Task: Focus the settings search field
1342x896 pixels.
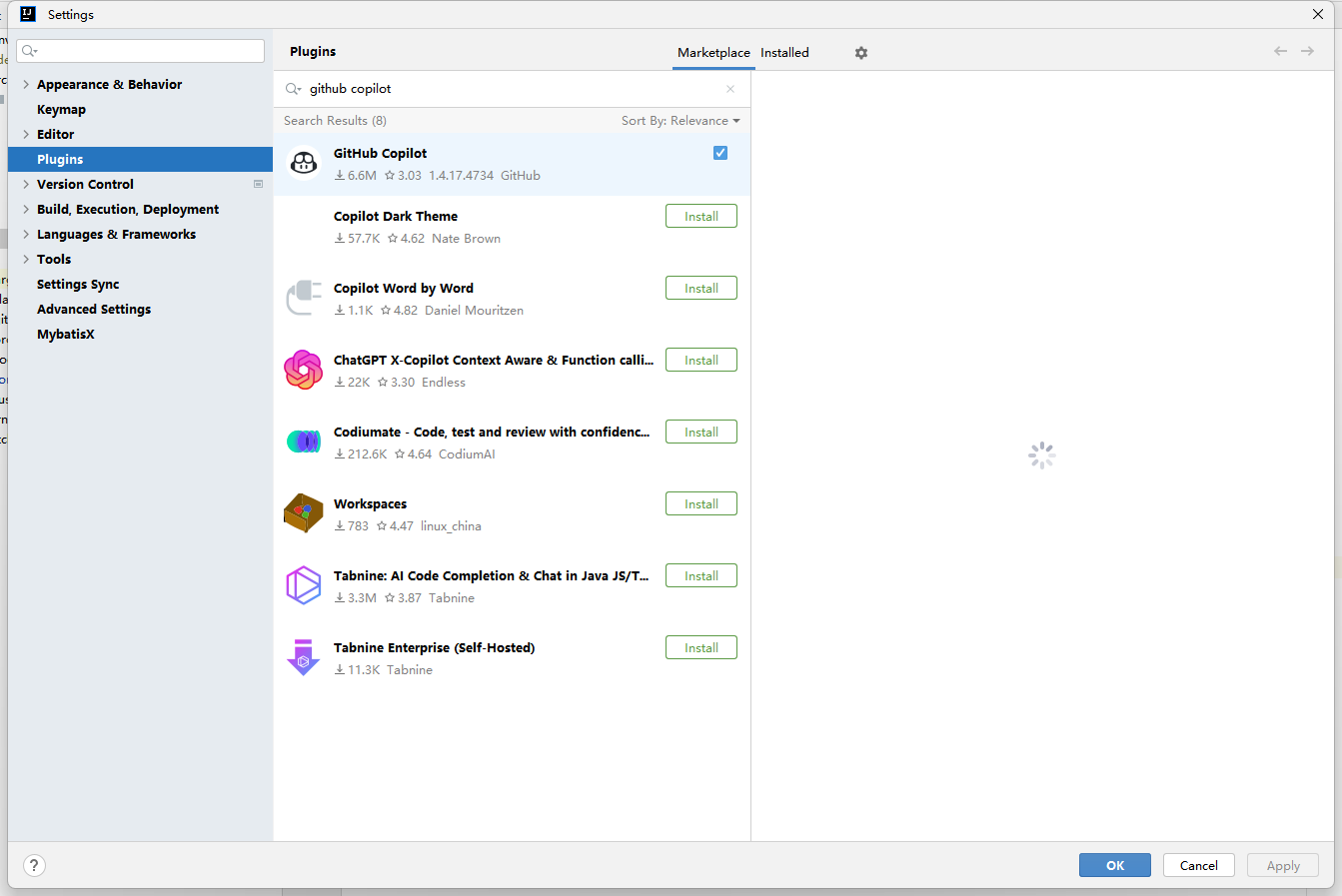Action: tap(140, 51)
